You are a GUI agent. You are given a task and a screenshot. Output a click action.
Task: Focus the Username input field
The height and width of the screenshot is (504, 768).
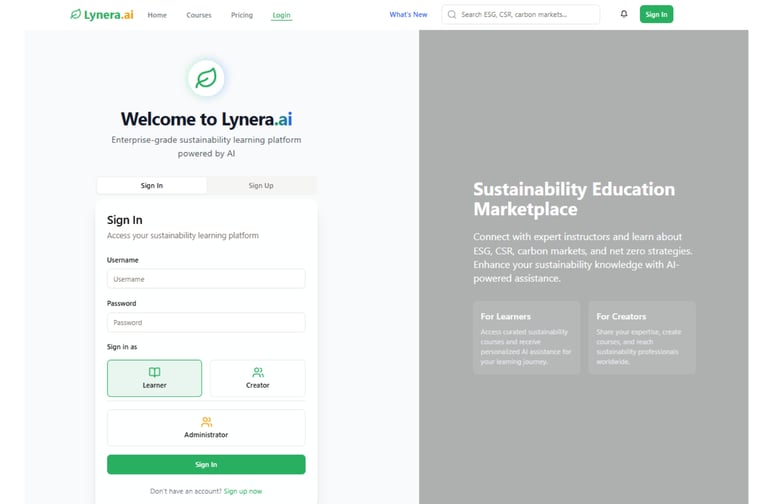[206, 279]
